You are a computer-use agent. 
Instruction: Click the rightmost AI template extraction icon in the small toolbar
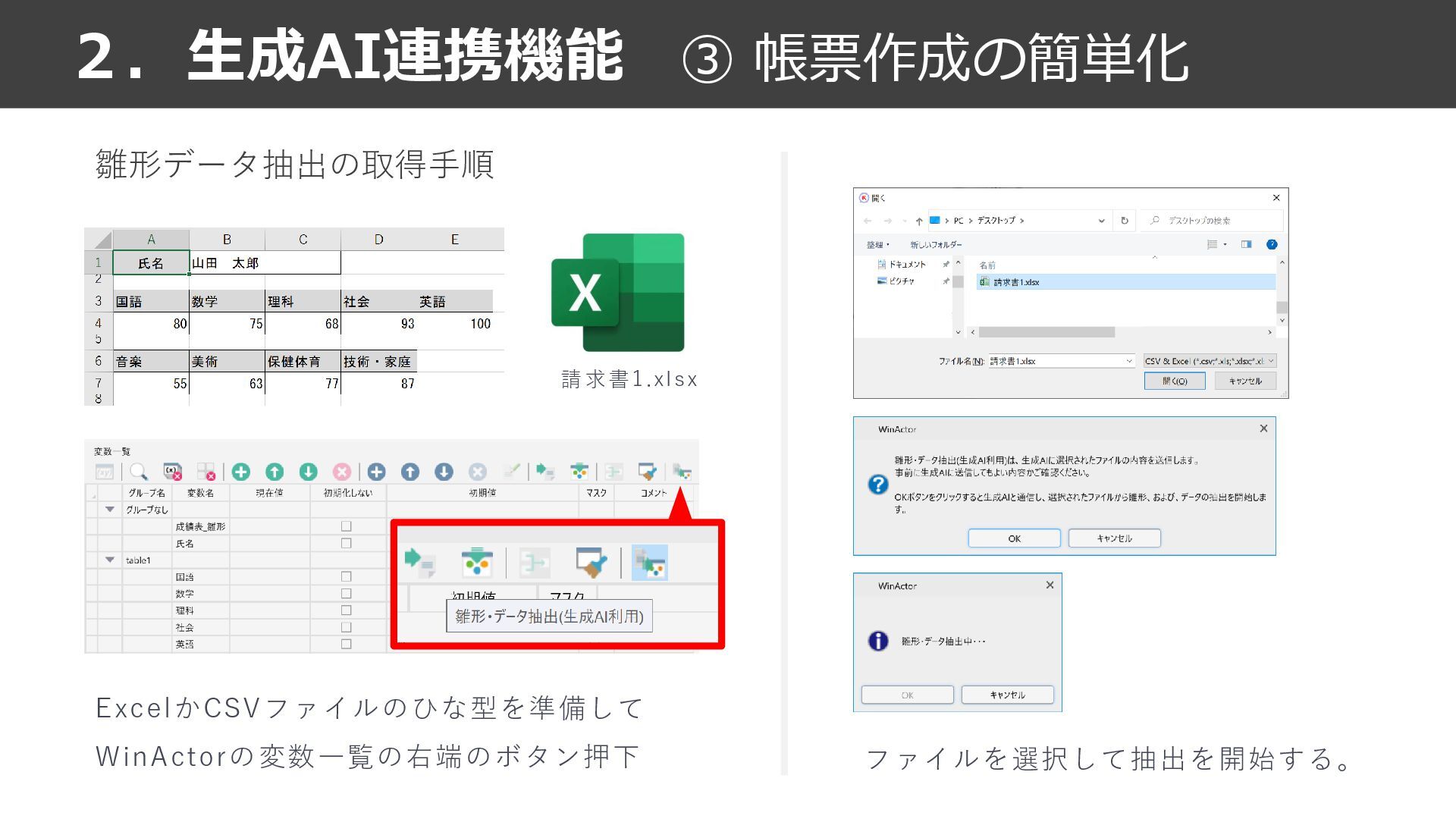[x=681, y=472]
